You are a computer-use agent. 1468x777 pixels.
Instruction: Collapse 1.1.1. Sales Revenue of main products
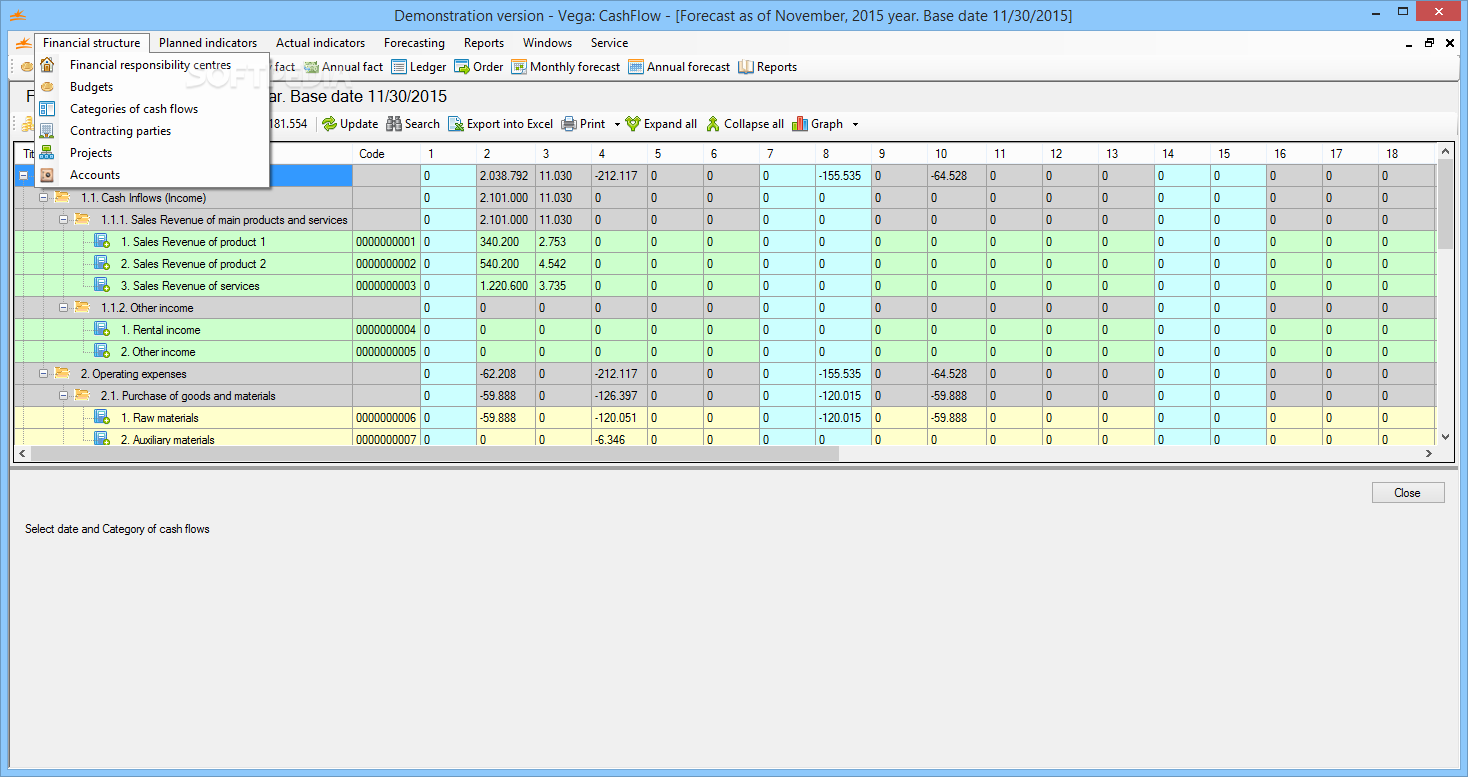click(64, 220)
